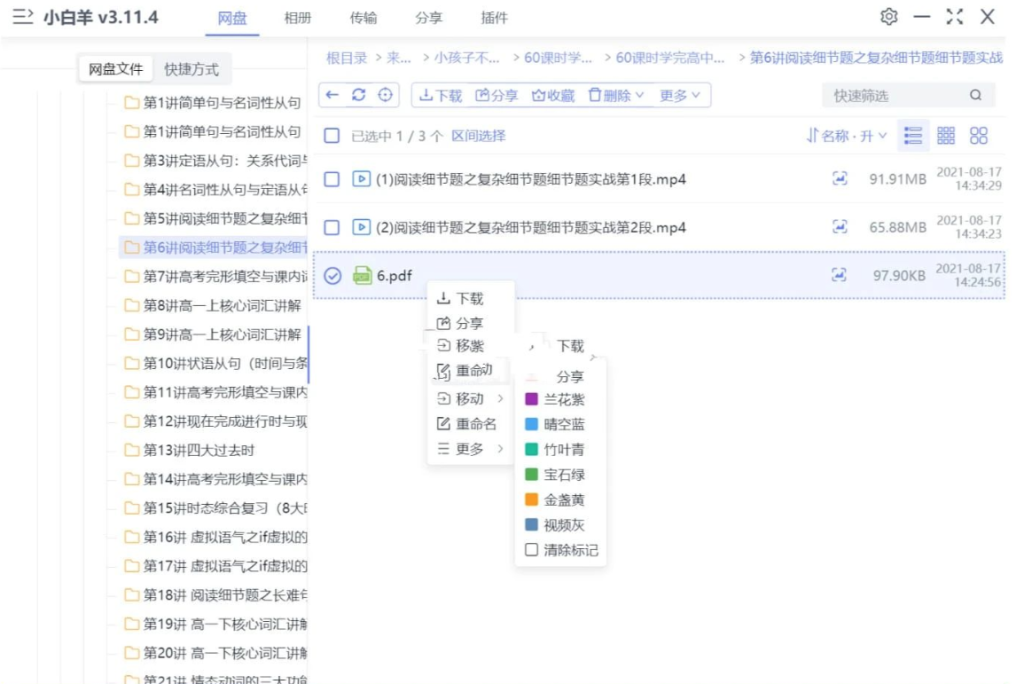Toggle the select-all checkbox beside 已选中

[x=332, y=135]
